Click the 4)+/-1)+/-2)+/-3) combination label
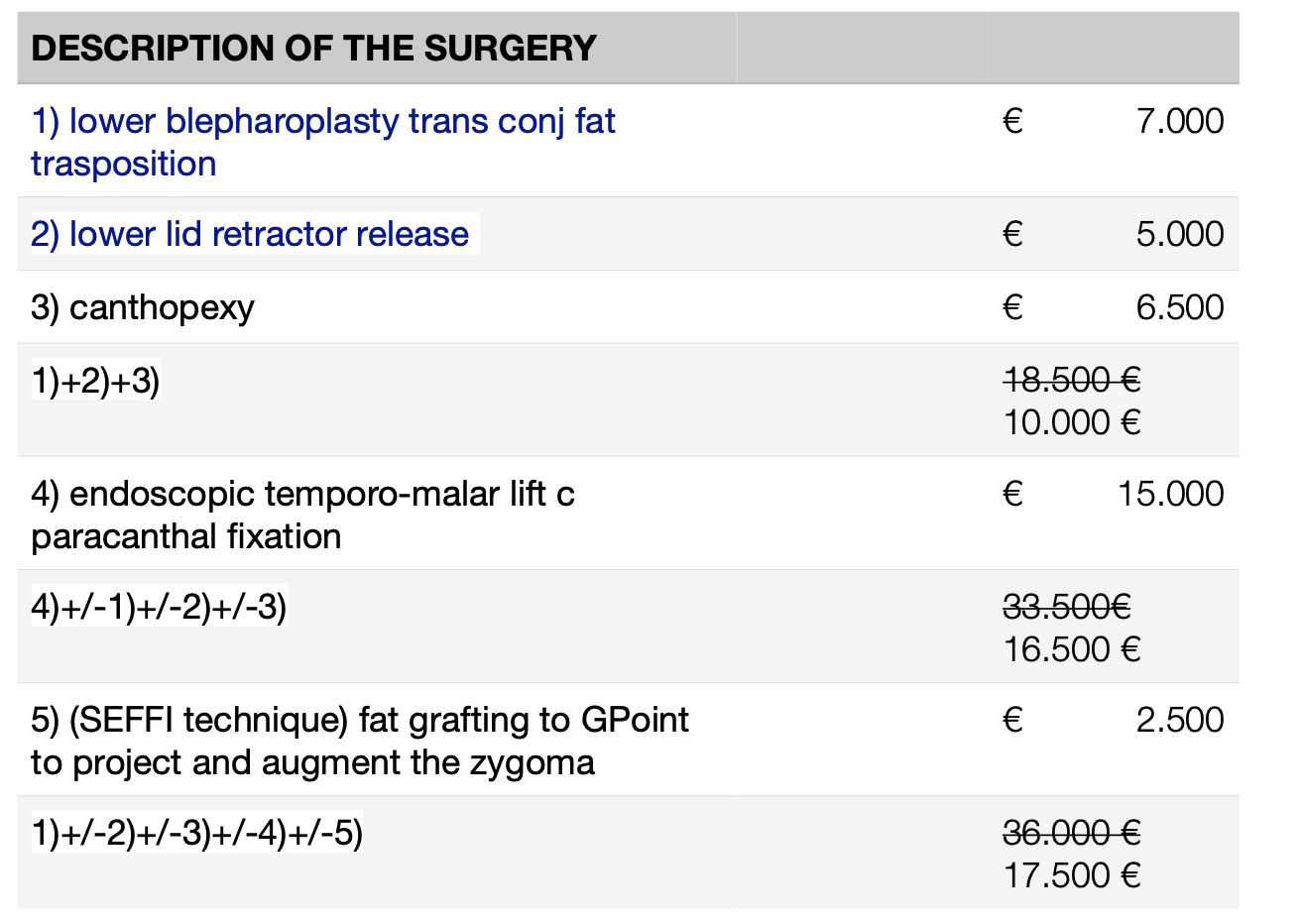 (x=159, y=607)
